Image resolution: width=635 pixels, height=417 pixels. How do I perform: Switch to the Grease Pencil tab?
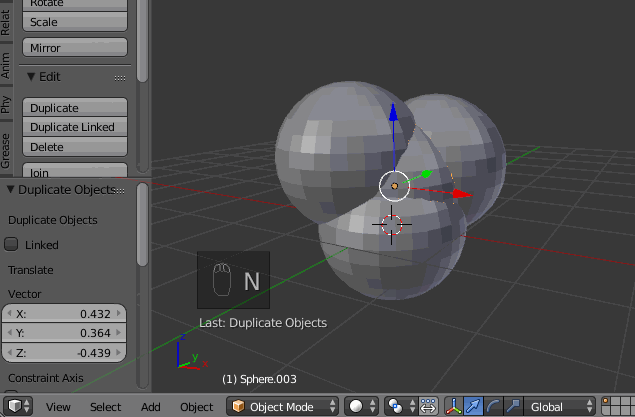point(6,151)
